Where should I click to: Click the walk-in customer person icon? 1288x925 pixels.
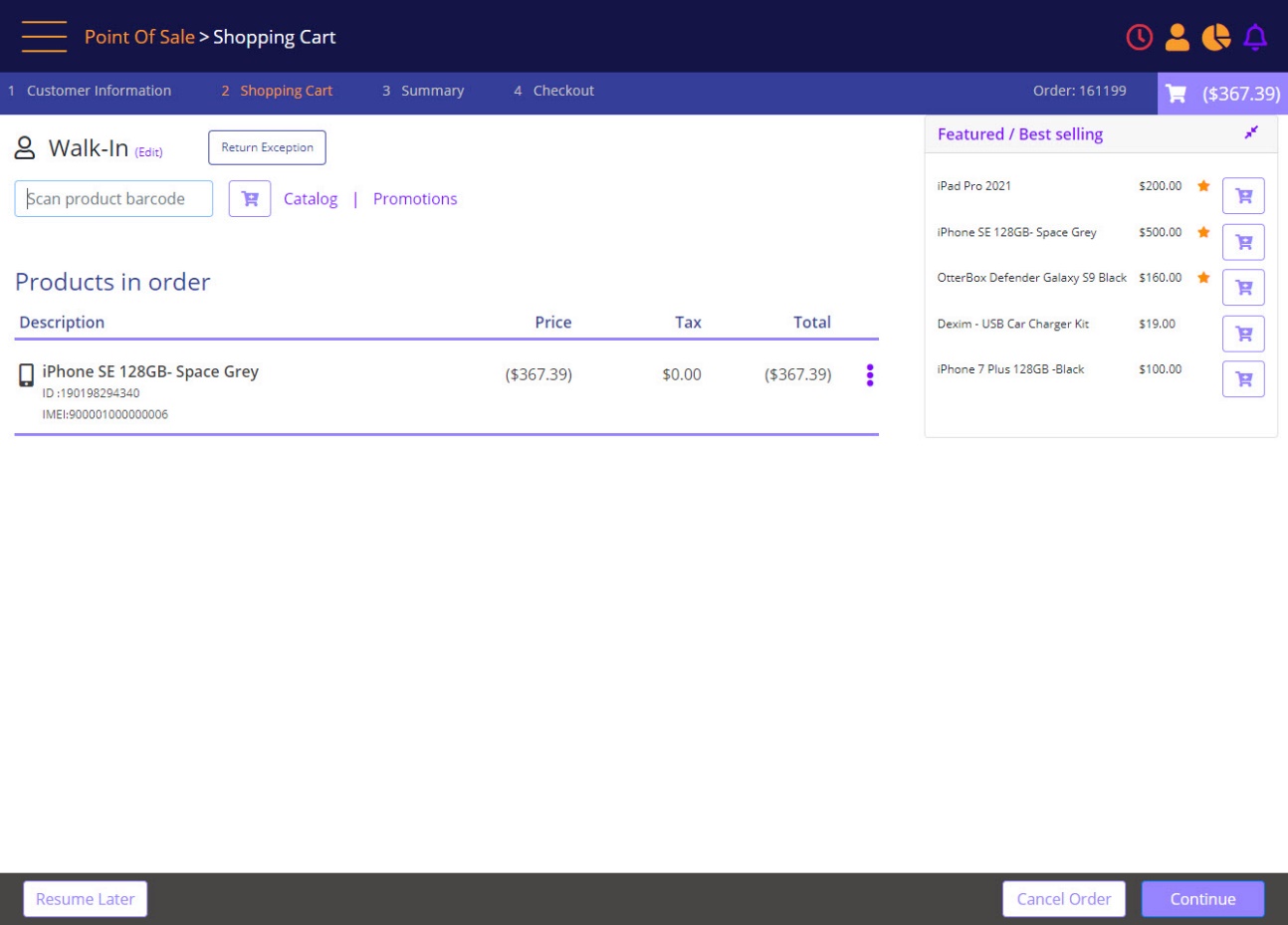click(x=25, y=148)
